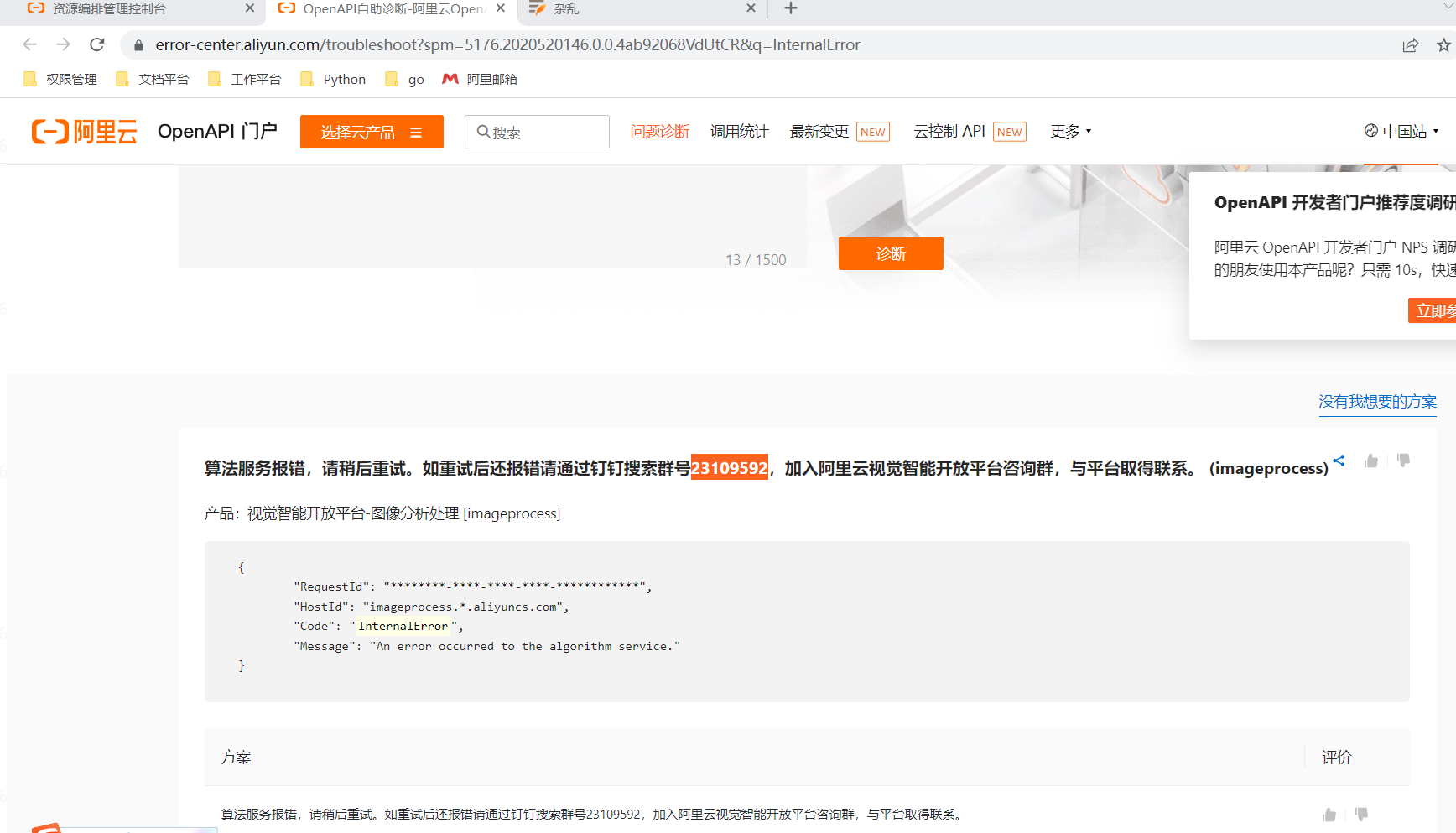The height and width of the screenshot is (833, 1456).
Task: Bookmark this page with the star
Action: click(x=1443, y=45)
